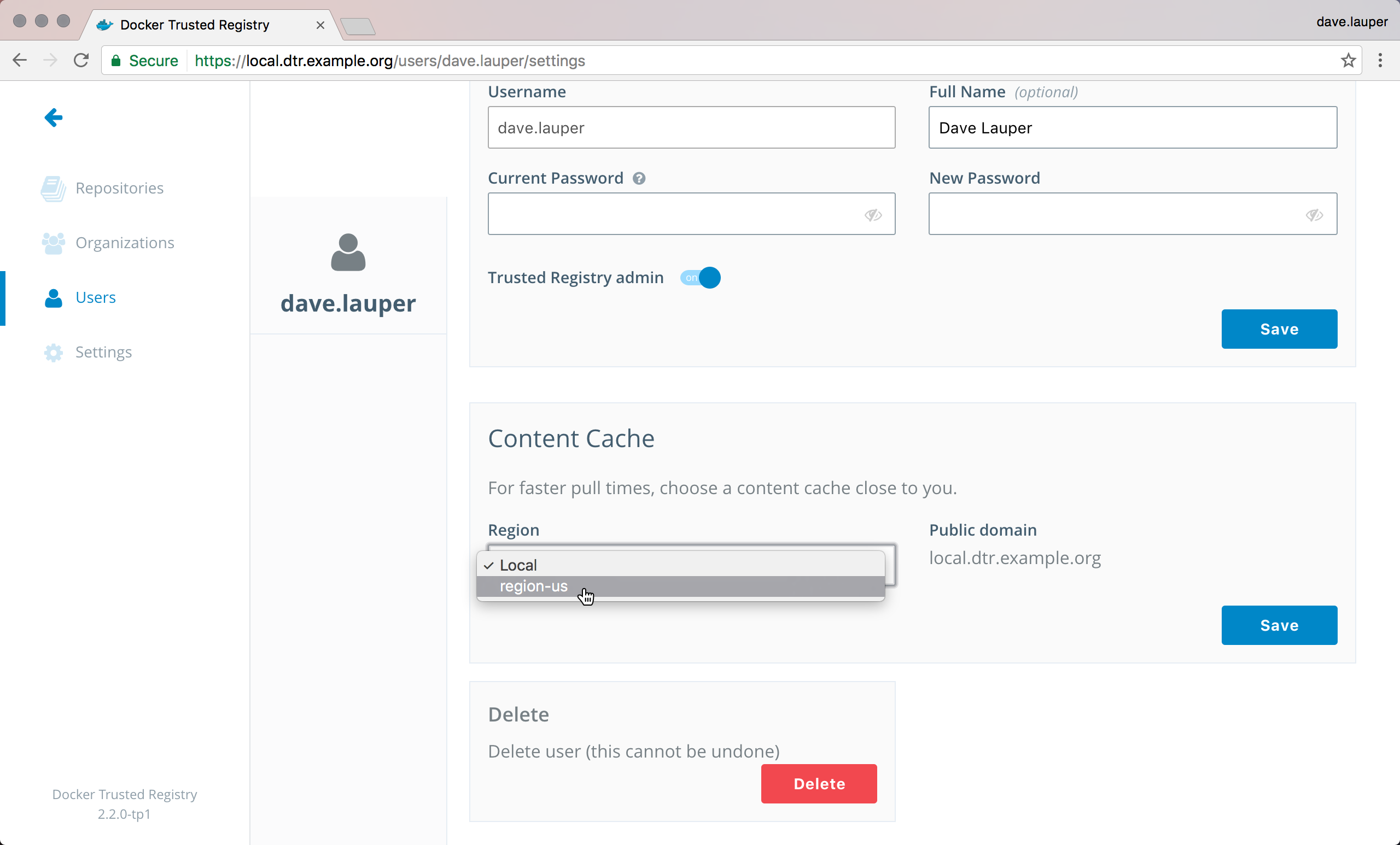Click into the Full Name field
Screen dimensions: 1400x845
point(1132,128)
